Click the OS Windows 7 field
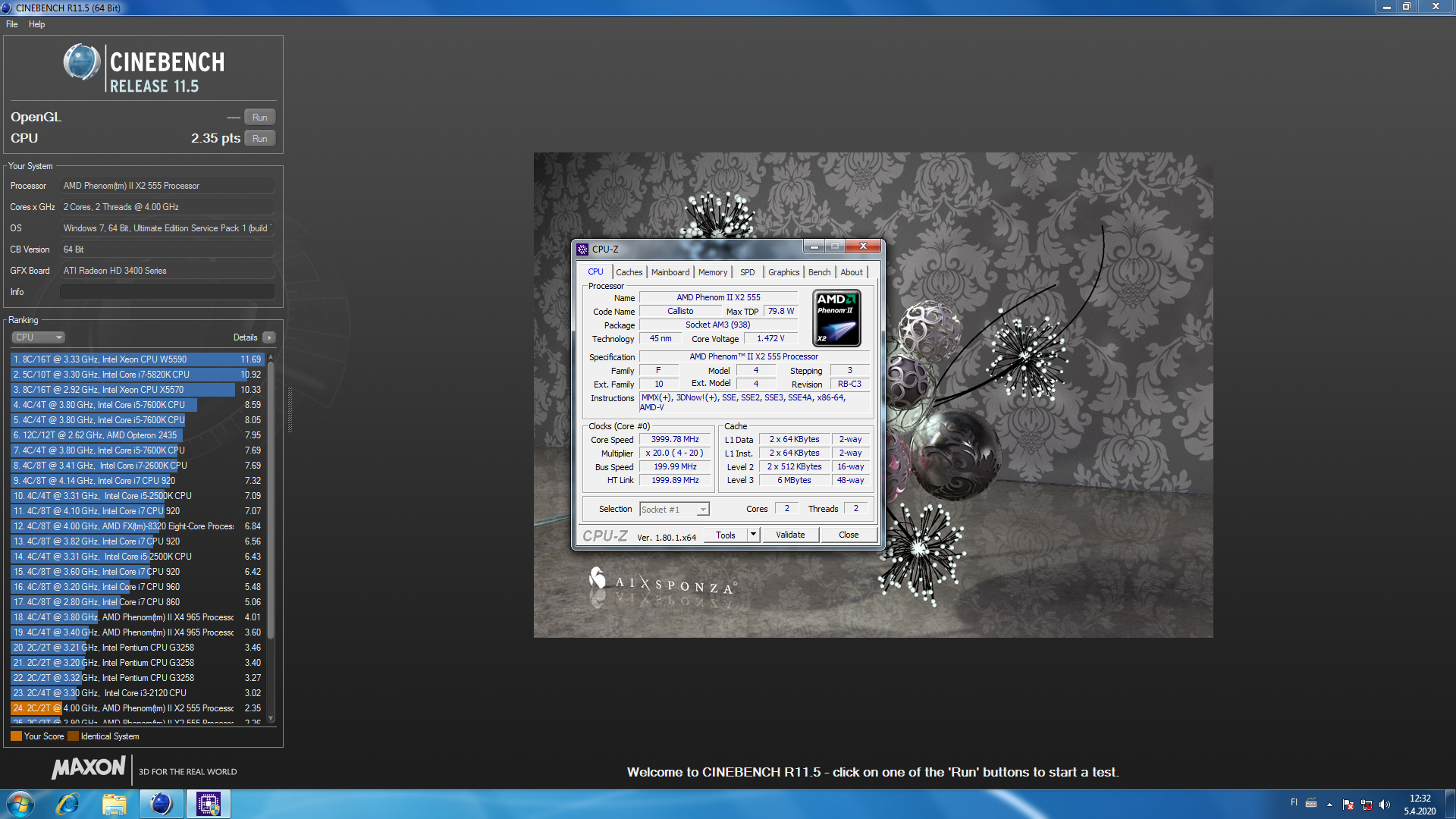 168,228
